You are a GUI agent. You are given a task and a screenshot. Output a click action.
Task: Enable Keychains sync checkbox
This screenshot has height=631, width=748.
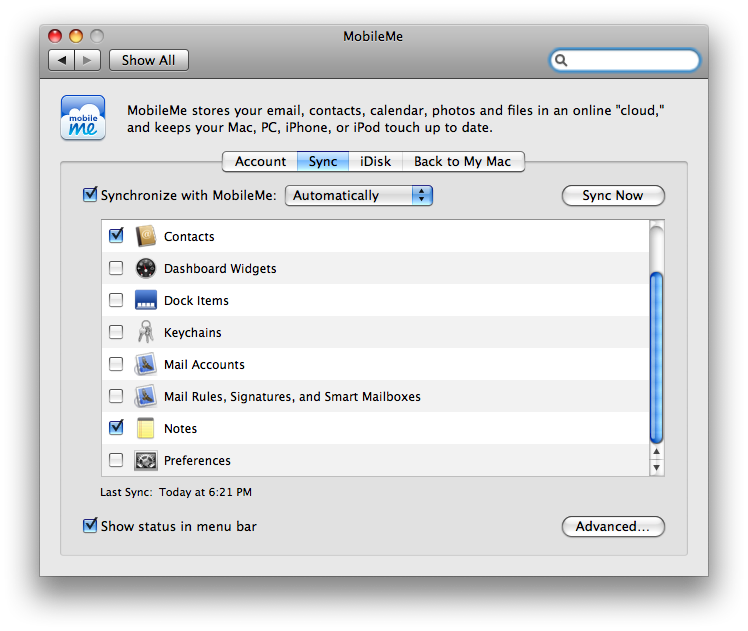click(116, 332)
